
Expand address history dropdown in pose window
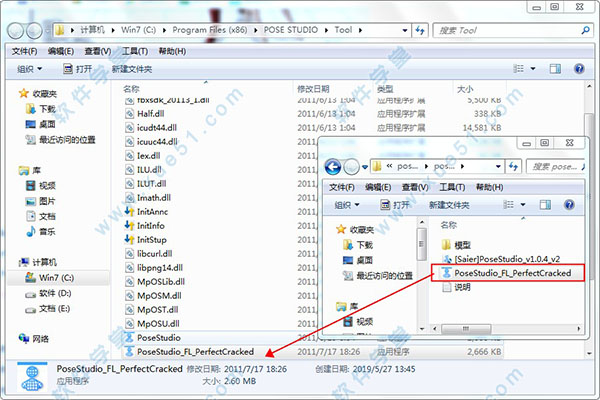pyautogui.click(x=498, y=167)
